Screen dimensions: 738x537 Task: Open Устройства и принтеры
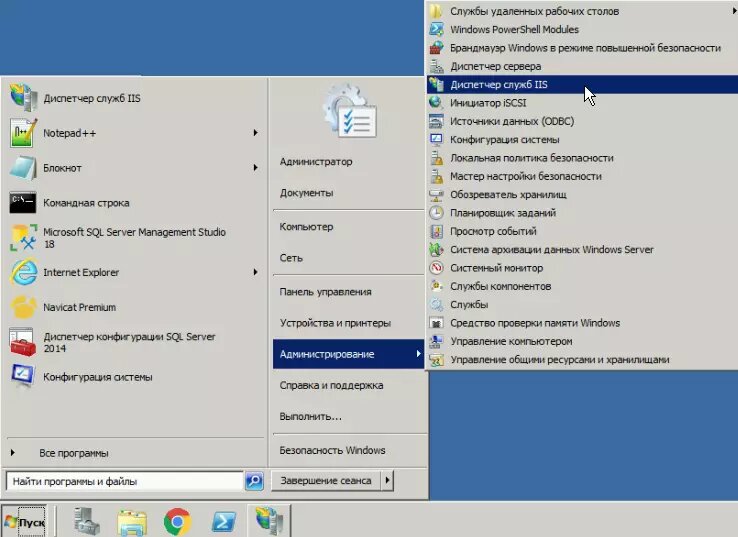(335, 323)
